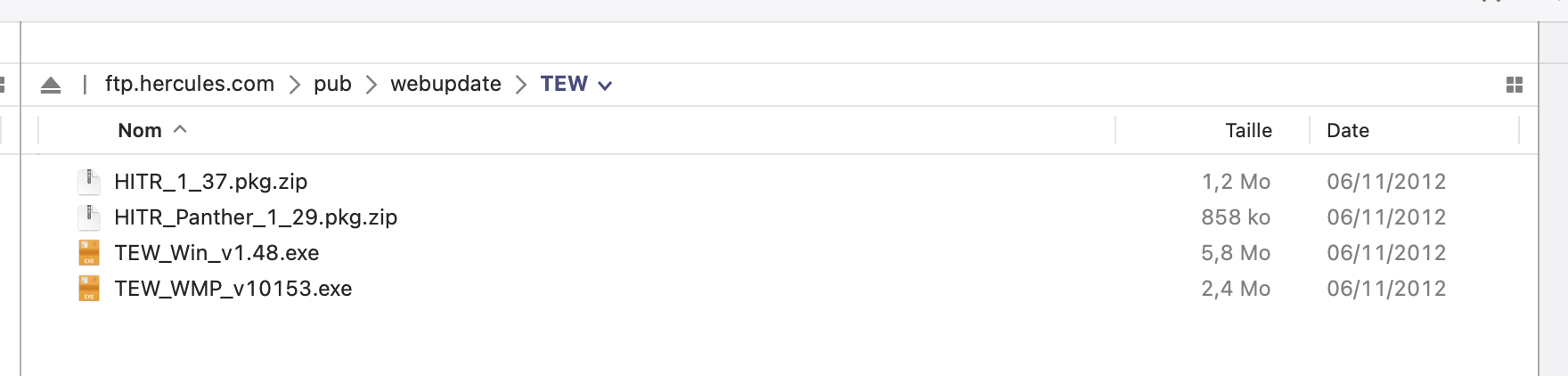
Task: Click zip icon of HITR_1_37.pkg.zip
Action: [x=89, y=182]
